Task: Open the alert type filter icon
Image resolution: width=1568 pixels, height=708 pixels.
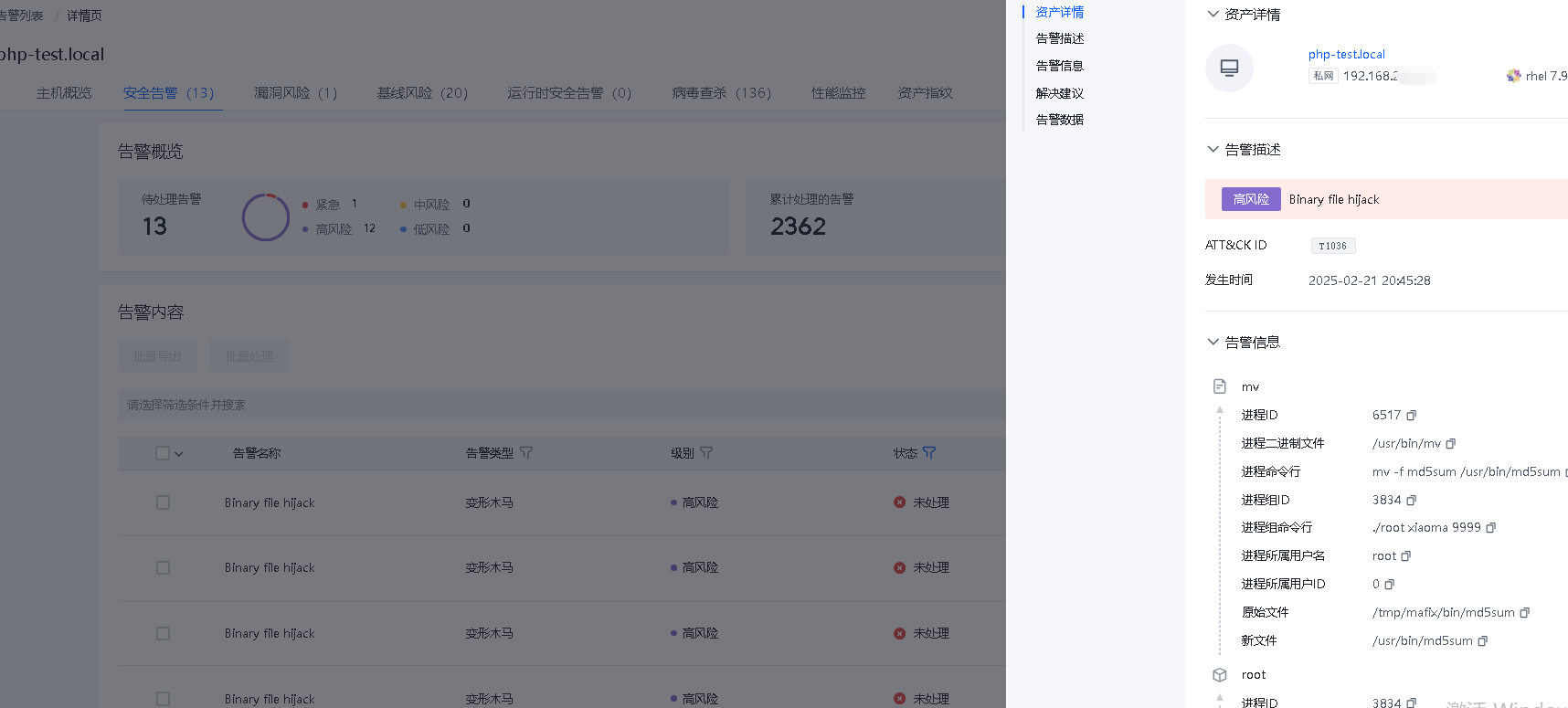Action: point(526,453)
